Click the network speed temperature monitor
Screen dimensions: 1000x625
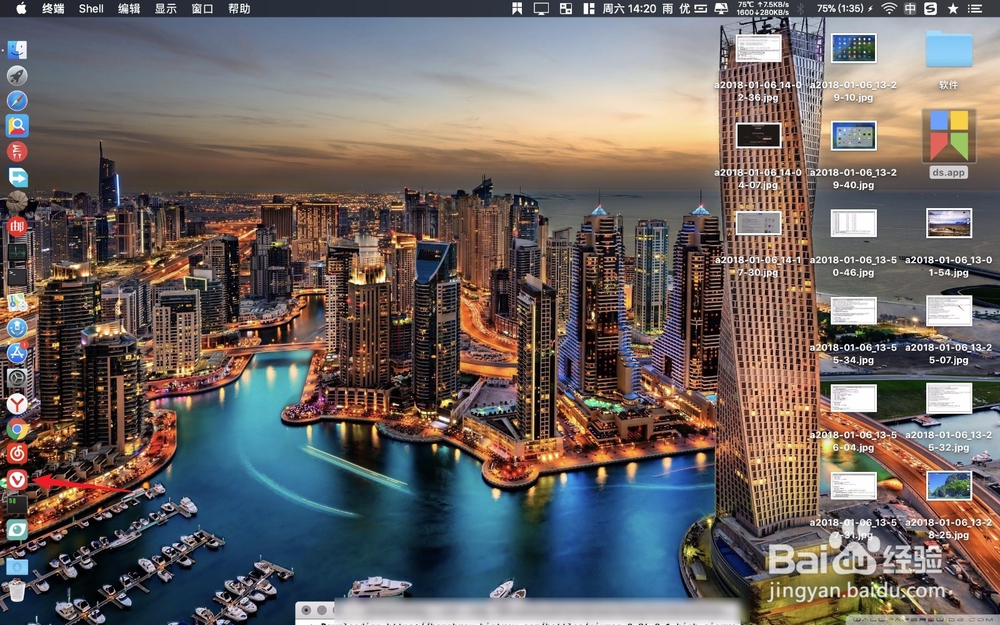(763, 8)
